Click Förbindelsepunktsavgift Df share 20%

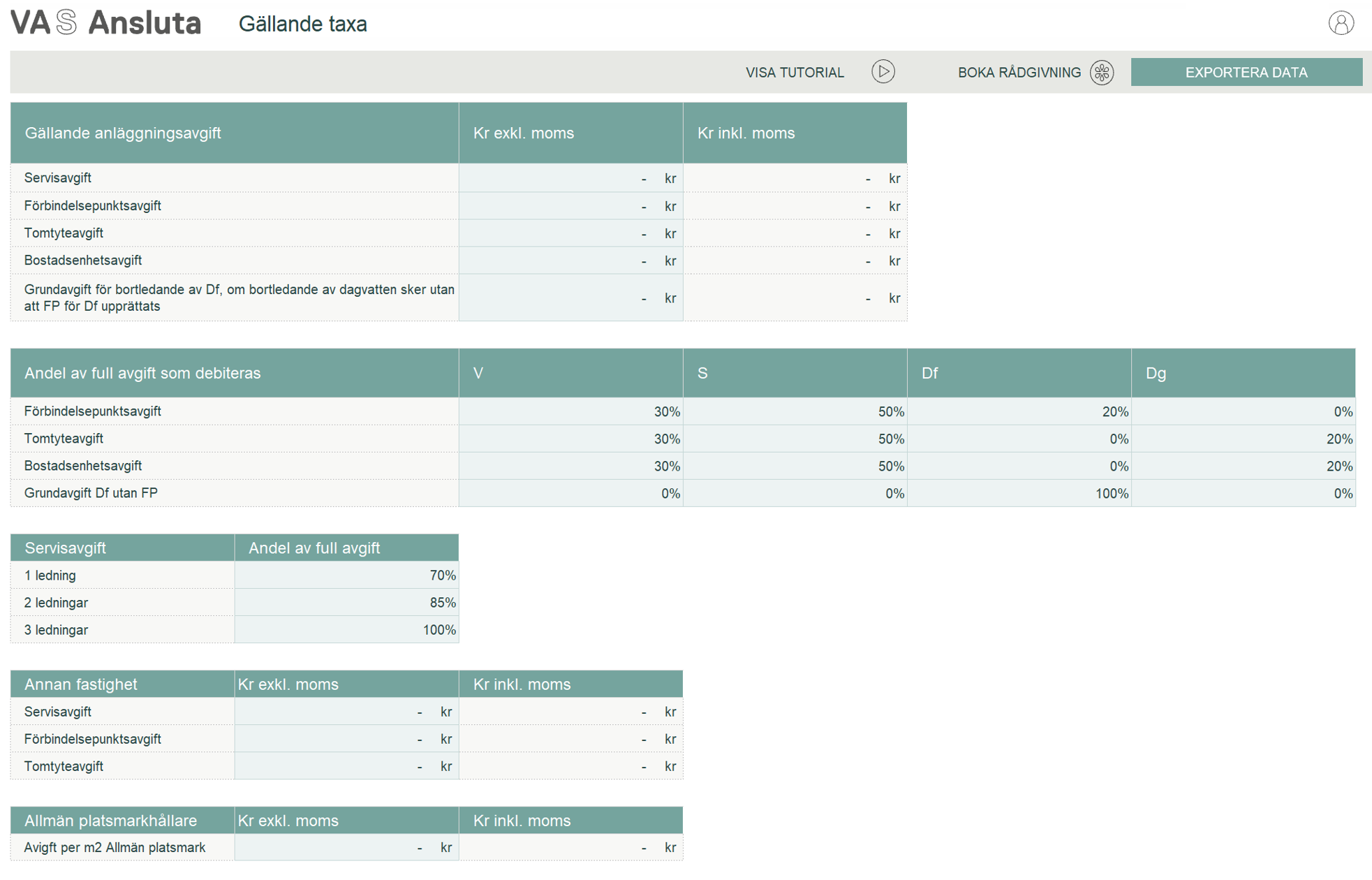point(1019,411)
